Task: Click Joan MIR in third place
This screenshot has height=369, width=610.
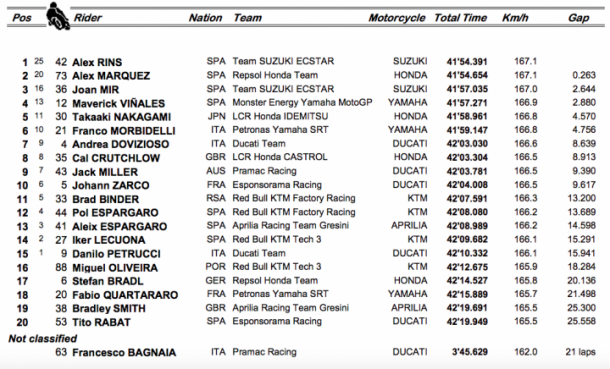Action: coord(95,90)
